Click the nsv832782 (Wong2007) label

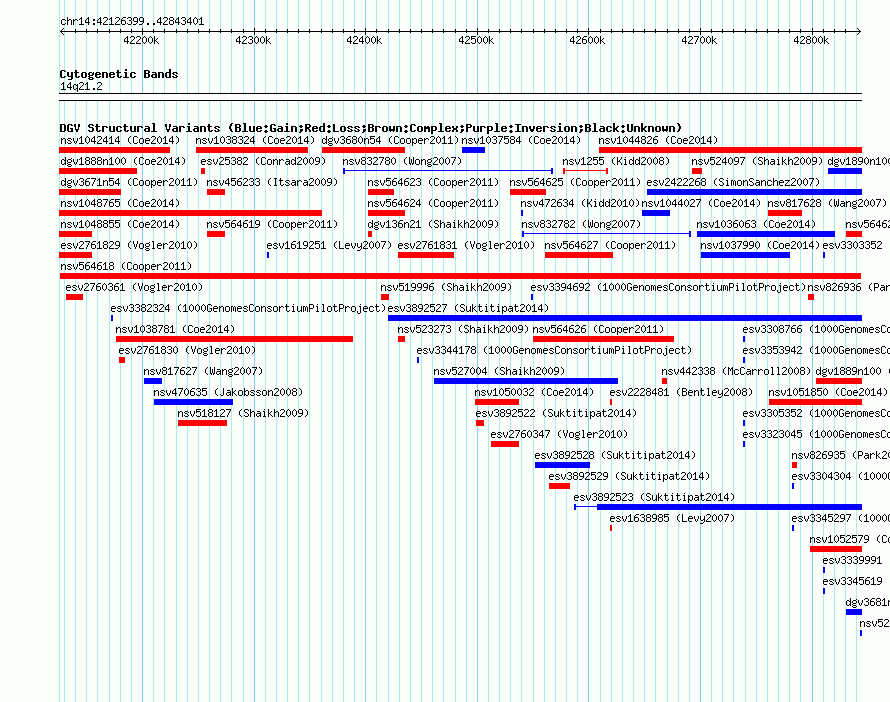581,224
